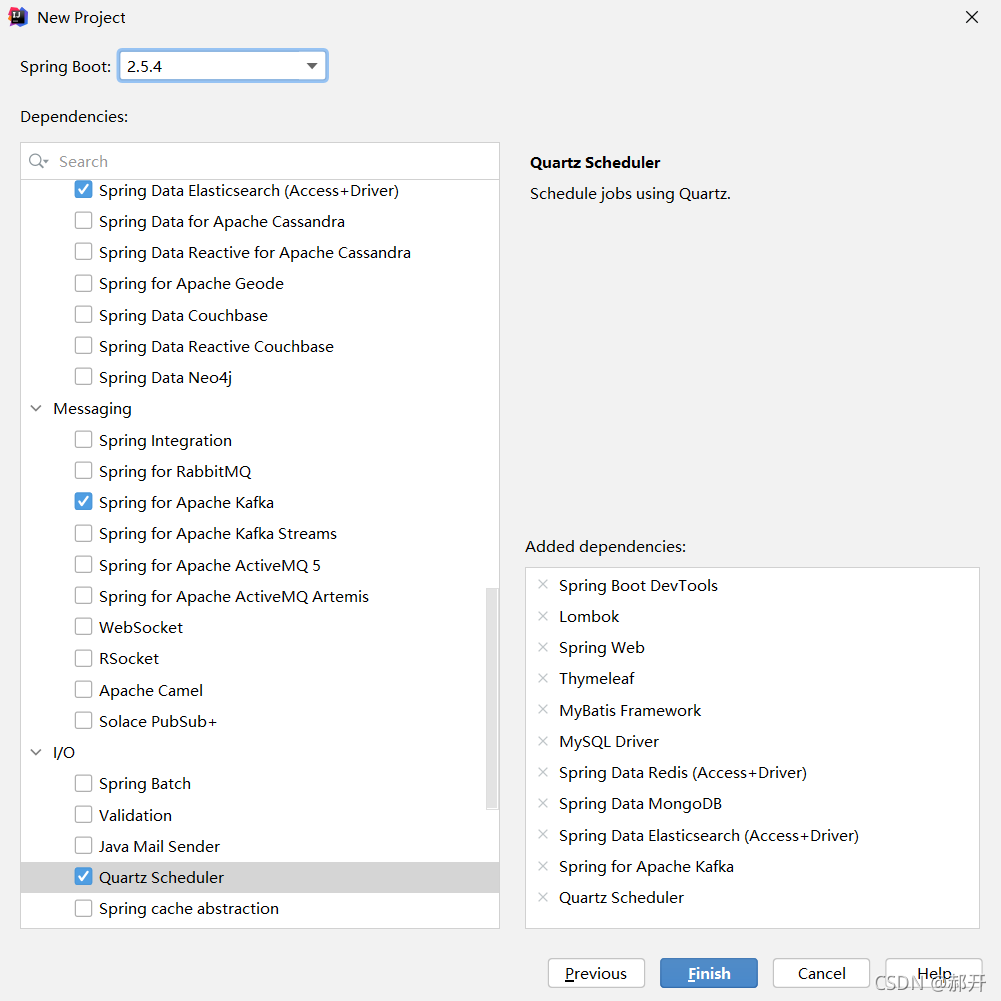This screenshot has height=1001, width=1001.
Task: Collapse the I/O category
Action: coord(36,752)
